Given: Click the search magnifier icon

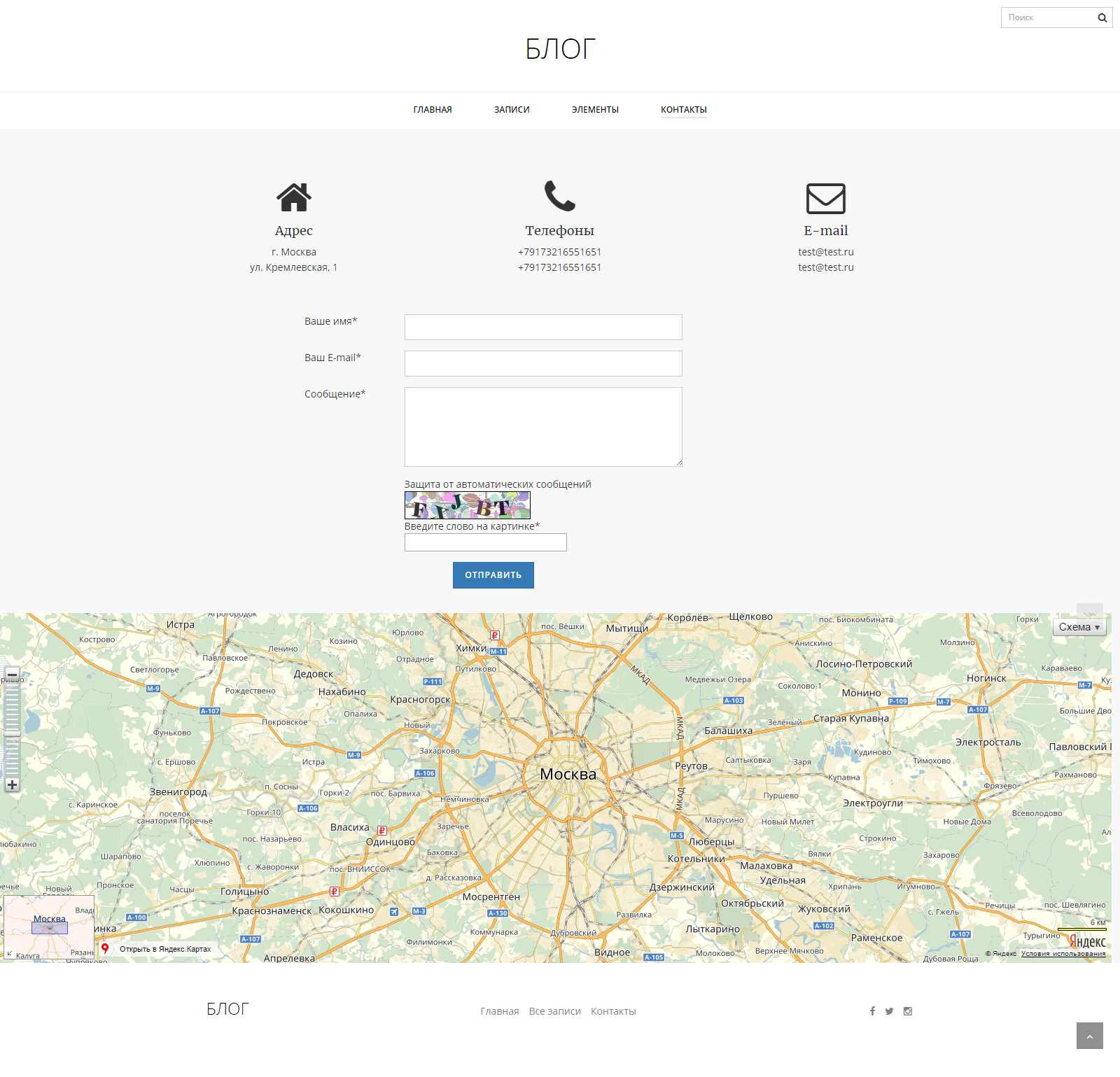Looking at the screenshot, I should click(x=1102, y=18).
